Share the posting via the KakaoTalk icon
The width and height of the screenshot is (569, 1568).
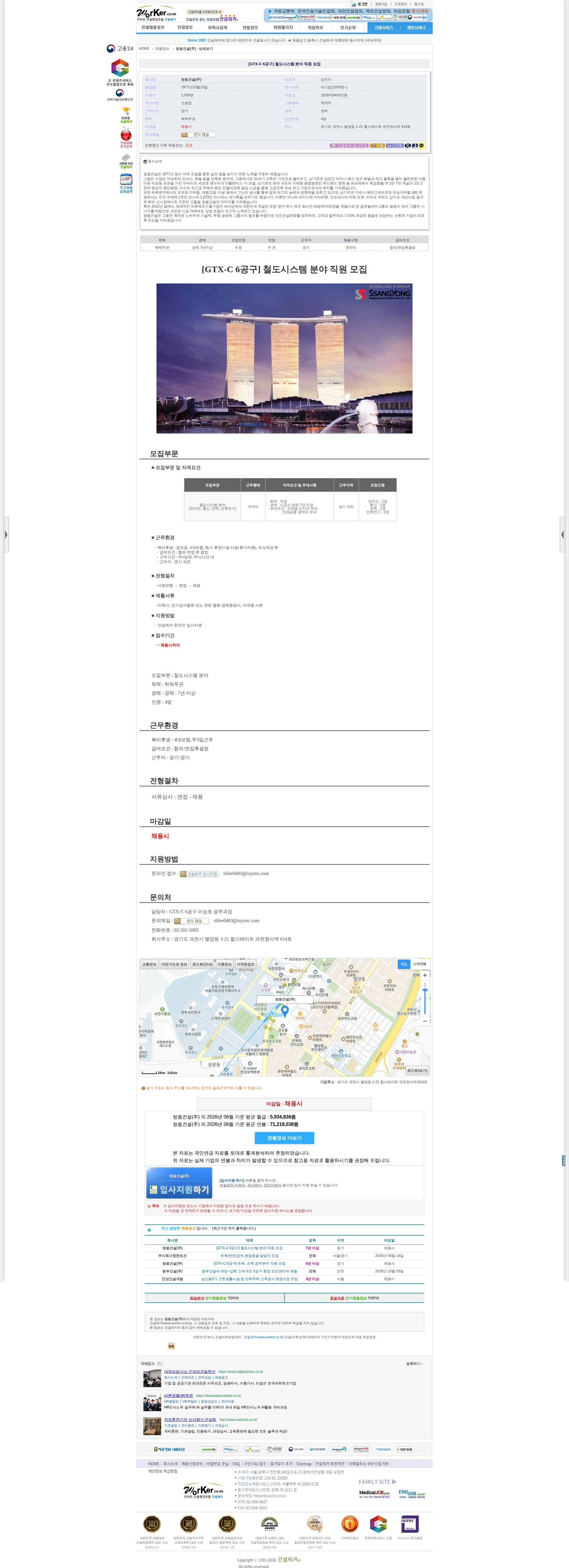[421, 146]
